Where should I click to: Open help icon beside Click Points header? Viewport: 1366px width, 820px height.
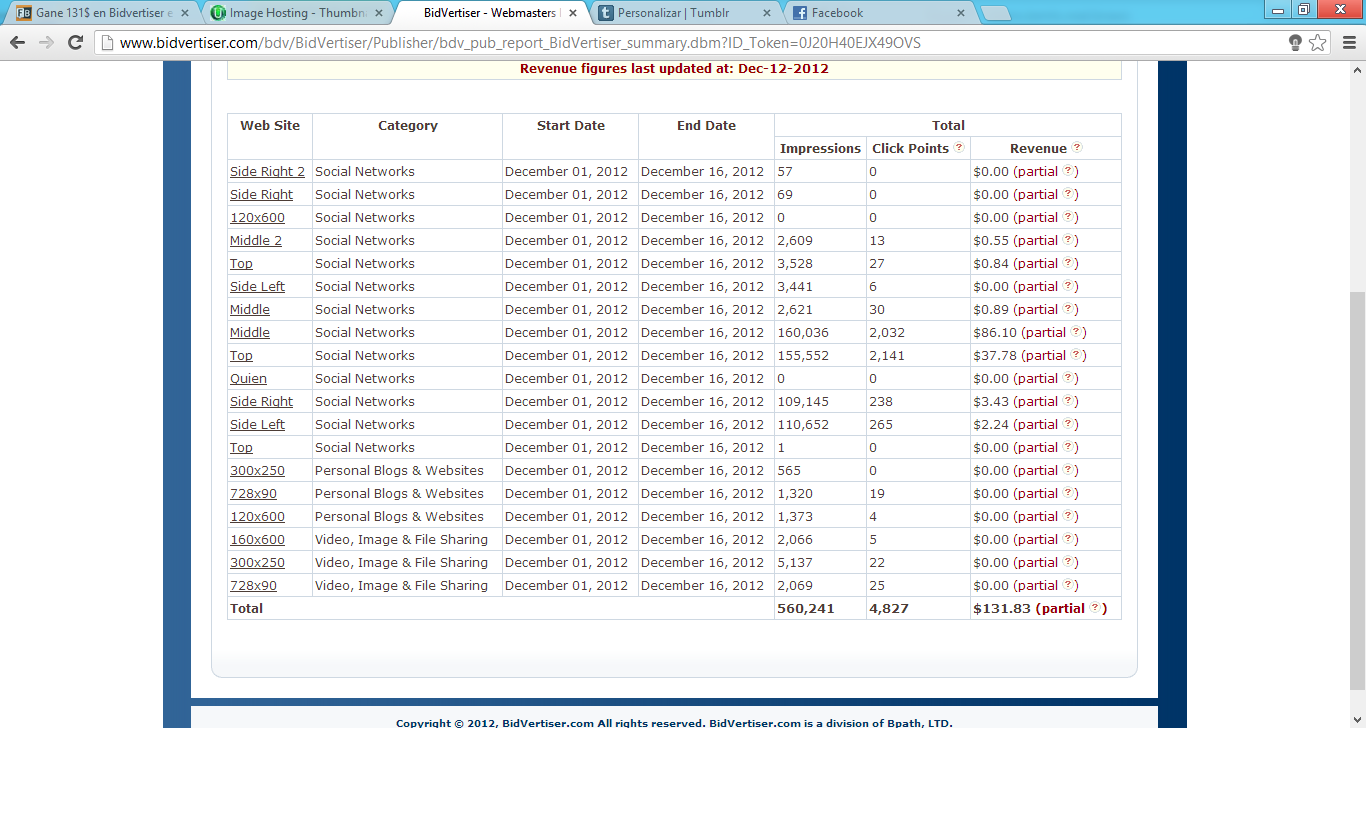959,148
